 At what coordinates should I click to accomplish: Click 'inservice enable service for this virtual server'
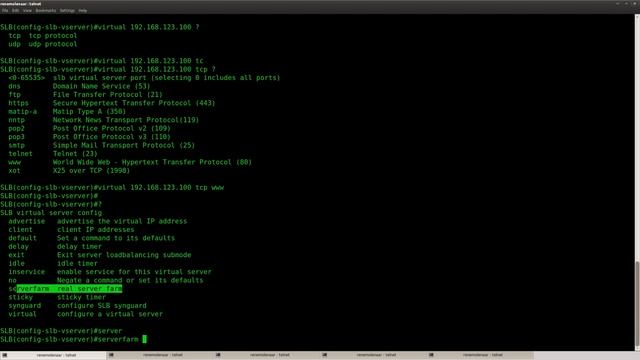[110, 272]
